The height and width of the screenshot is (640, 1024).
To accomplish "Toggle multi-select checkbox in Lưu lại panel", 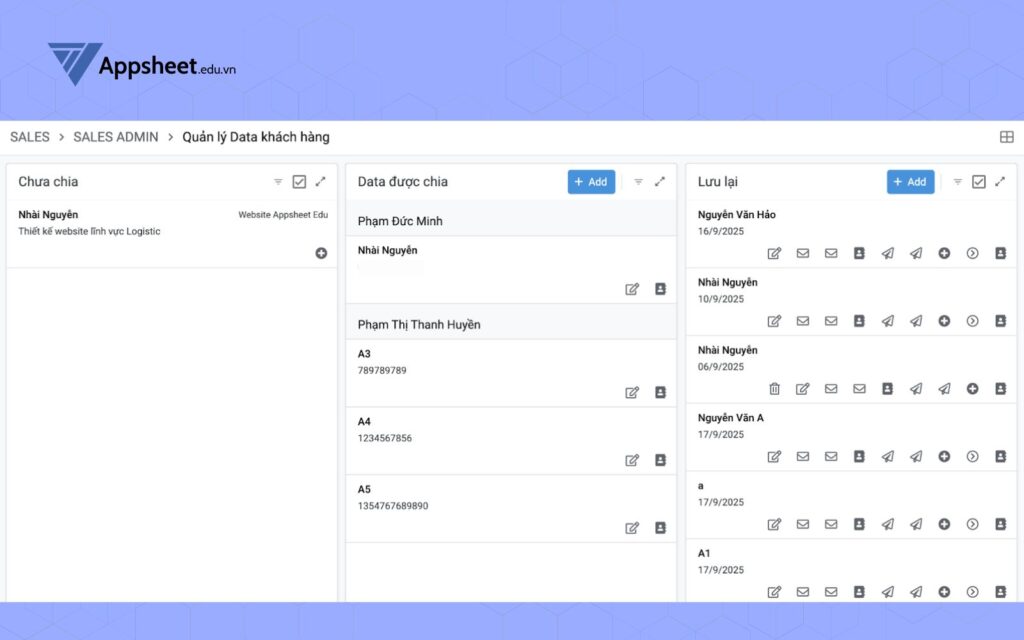I will tap(979, 182).
